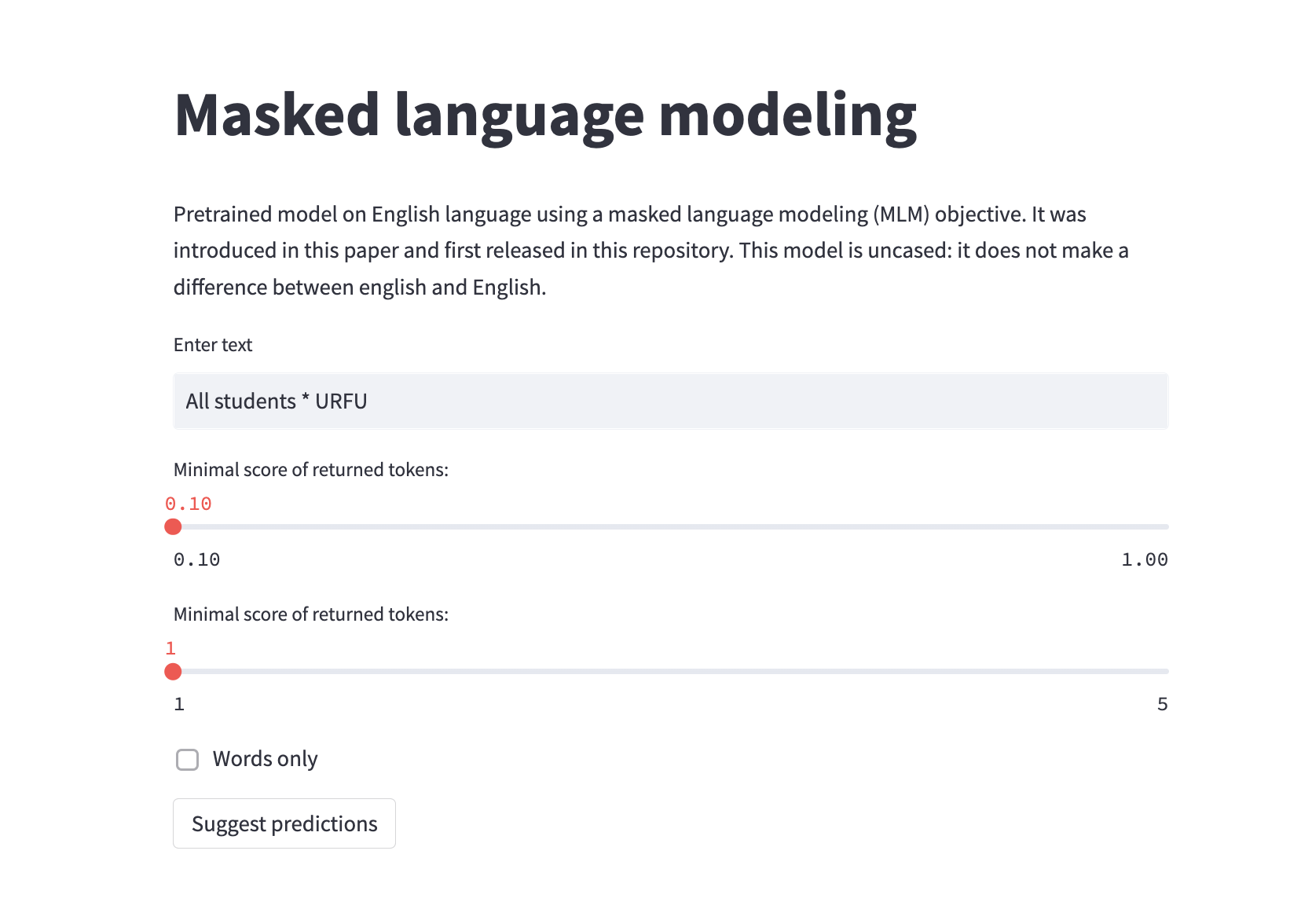Click the 5 maximum label of second slider
This screenshot has height=924, width=1301.
(1163, 704)
